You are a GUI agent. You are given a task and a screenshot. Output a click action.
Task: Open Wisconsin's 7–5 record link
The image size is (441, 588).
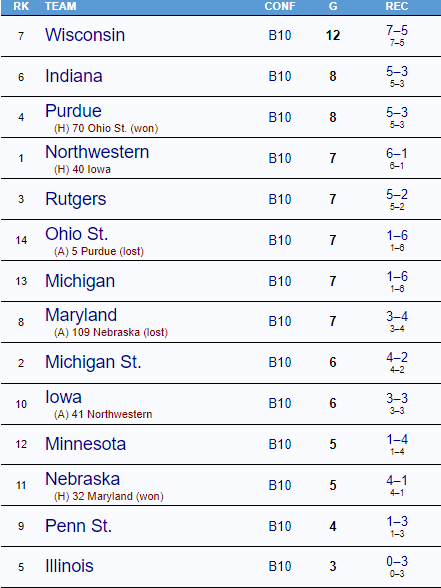[397, 30]
